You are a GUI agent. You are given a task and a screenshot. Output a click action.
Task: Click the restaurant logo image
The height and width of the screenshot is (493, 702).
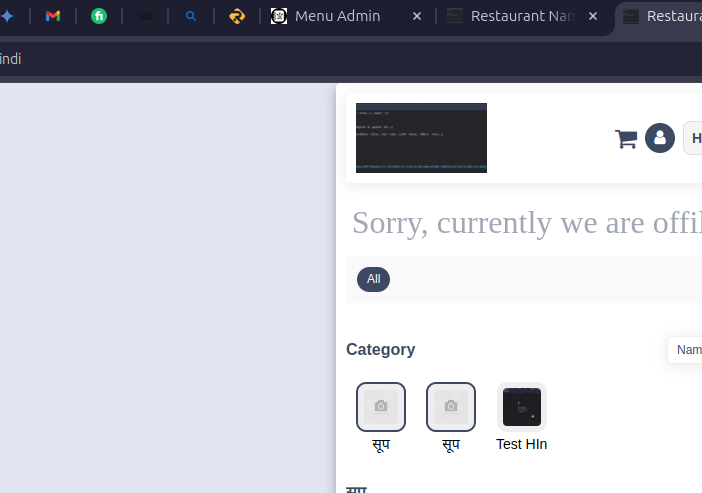click(x=421, y=138)
